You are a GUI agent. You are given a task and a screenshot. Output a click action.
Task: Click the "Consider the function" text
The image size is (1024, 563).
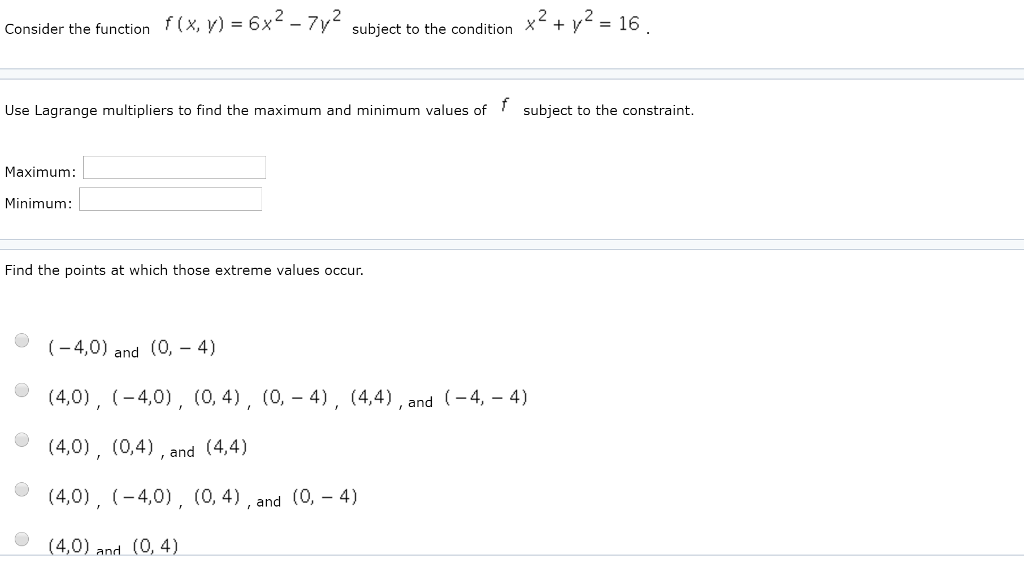(77, 29)
